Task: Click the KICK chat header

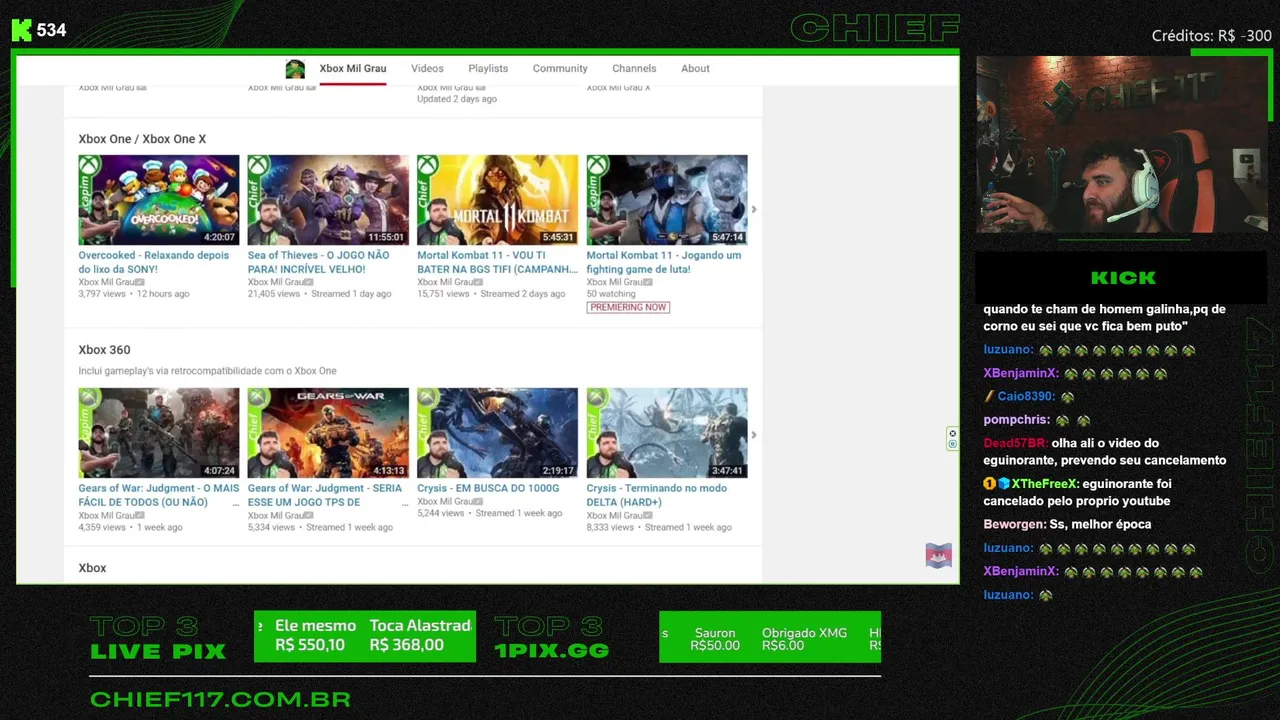Action: 1122,277
